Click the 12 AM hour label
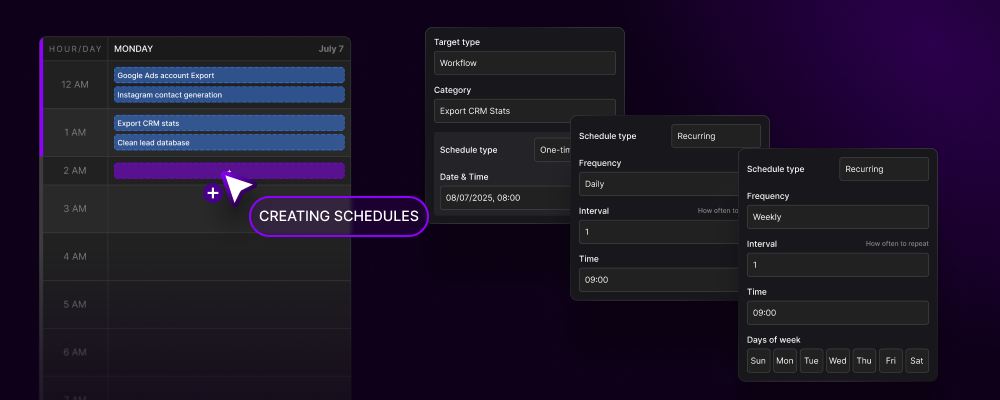 pos(75,84)
